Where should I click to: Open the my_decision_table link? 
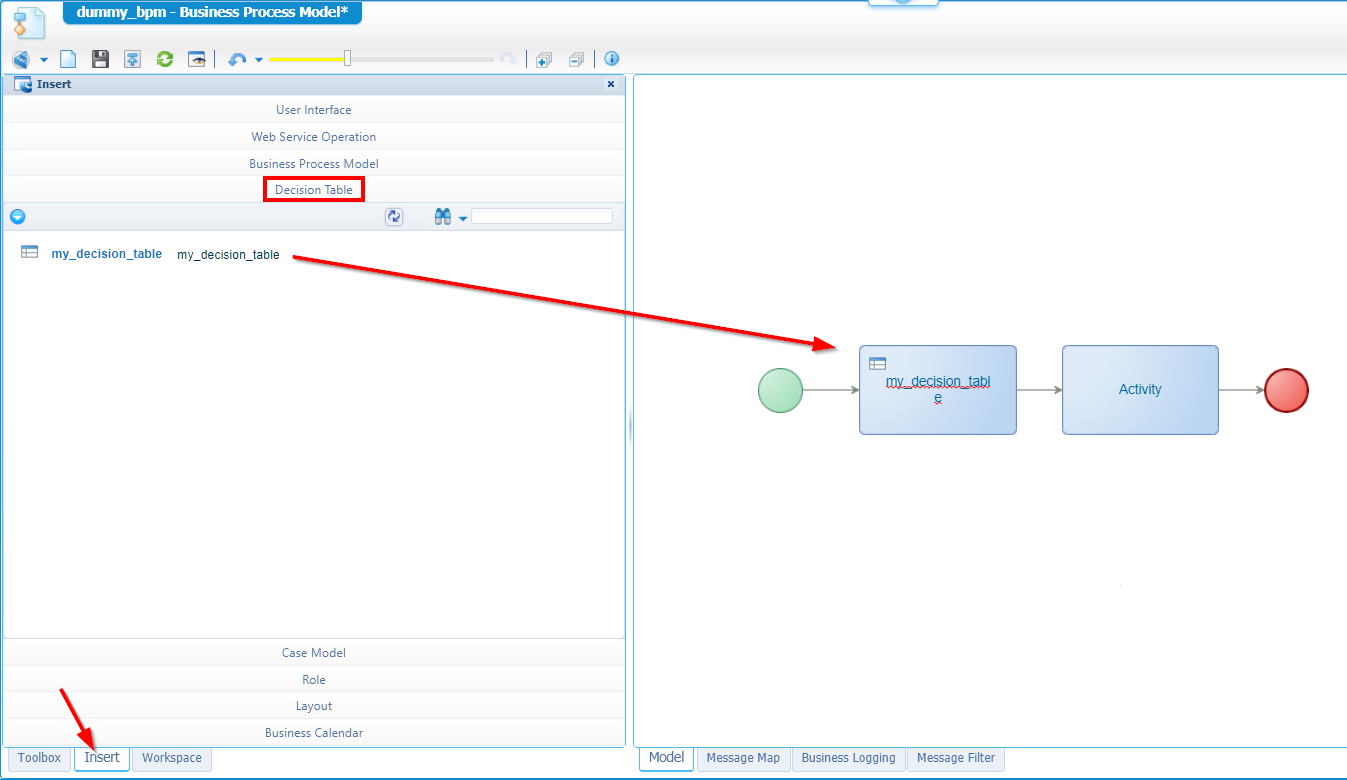click(106, 253)
